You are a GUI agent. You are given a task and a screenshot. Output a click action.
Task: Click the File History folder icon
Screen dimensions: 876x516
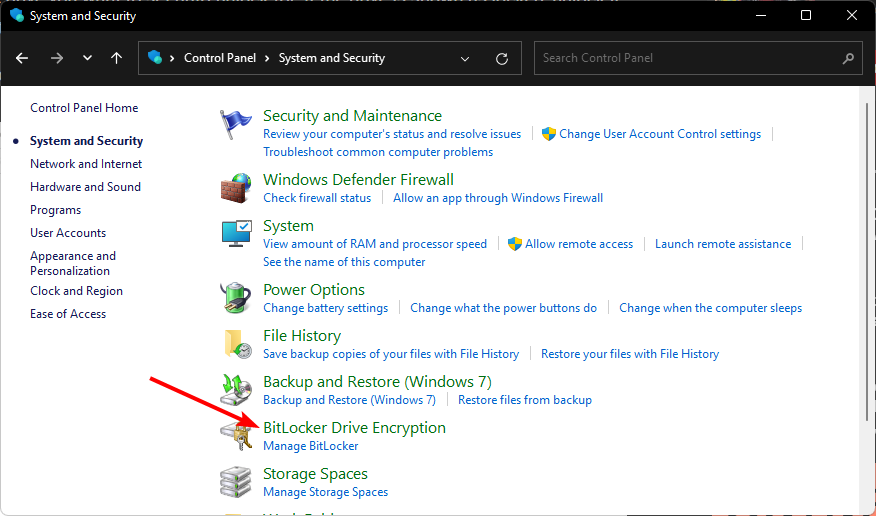point(234,344)
